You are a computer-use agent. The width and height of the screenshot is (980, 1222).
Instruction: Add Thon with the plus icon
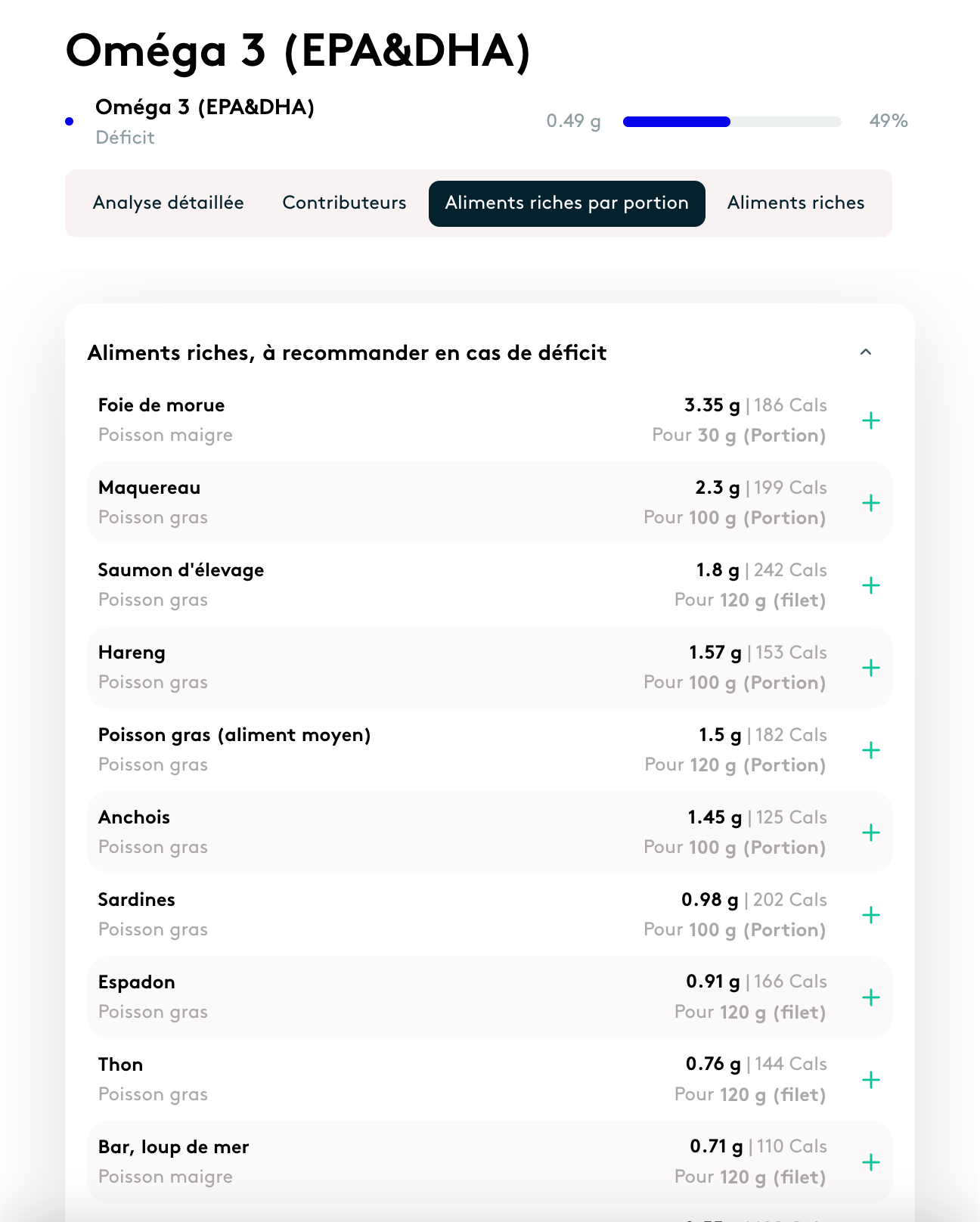(871, 1080)
